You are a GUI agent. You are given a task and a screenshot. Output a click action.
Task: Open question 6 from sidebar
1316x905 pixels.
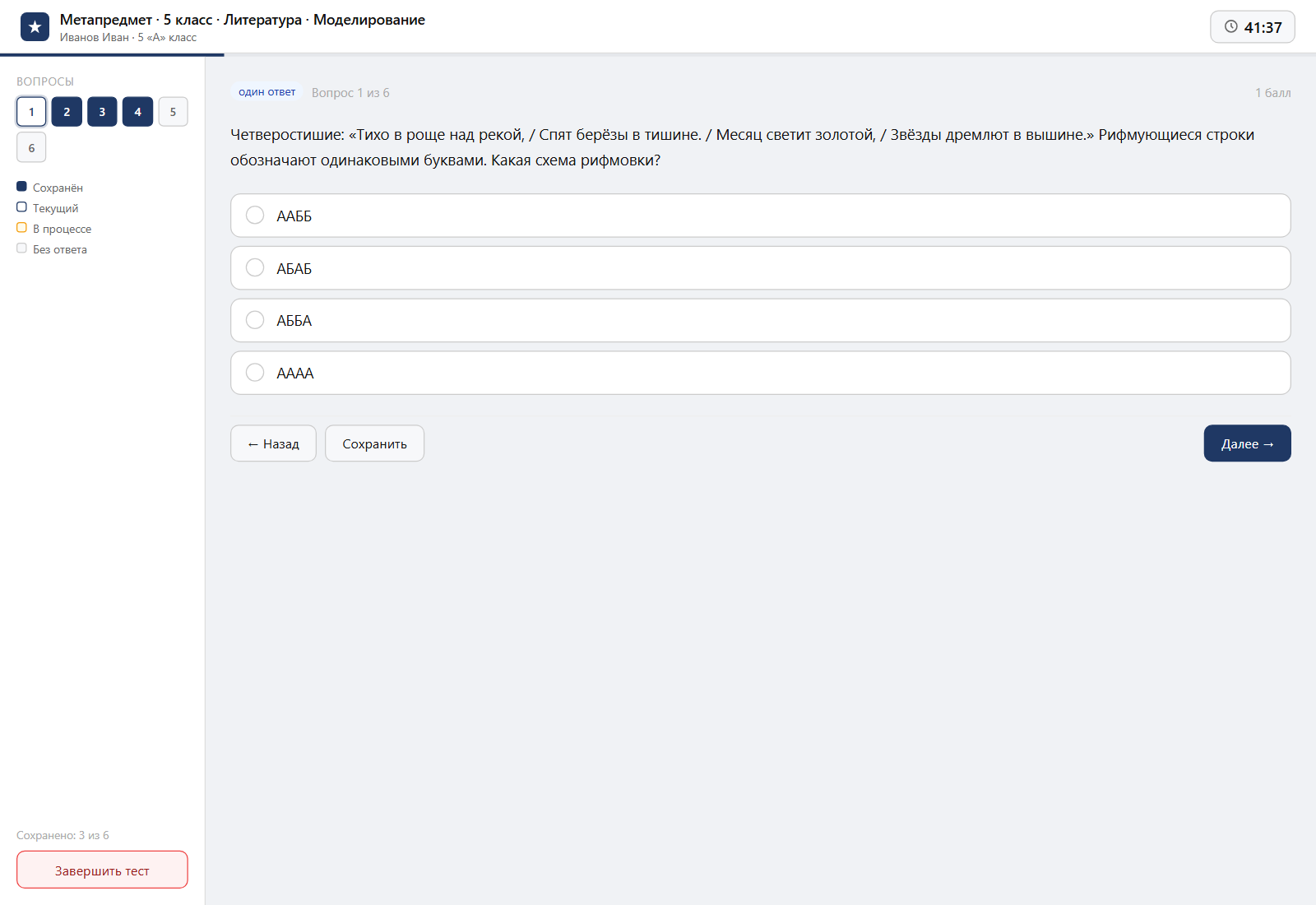31,147
